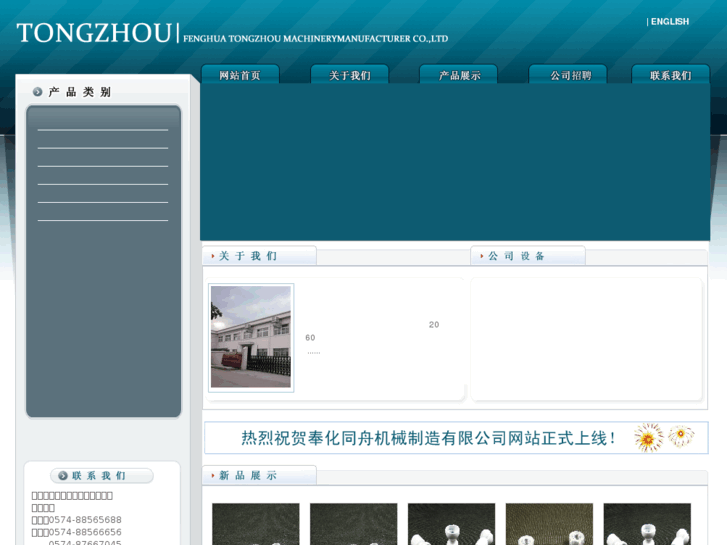The image size is (727, 545).
Task: Select fax number 0574-88566656
Action: point(85,532)
